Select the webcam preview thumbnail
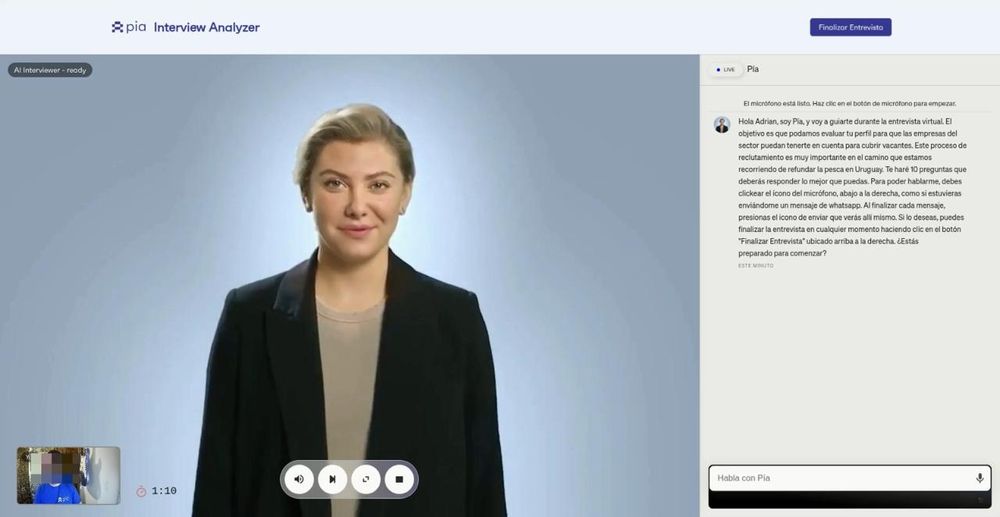Image resolution: width=1000 pixels, height=517 pixels. pyautogui.click(x=68, y=475)
